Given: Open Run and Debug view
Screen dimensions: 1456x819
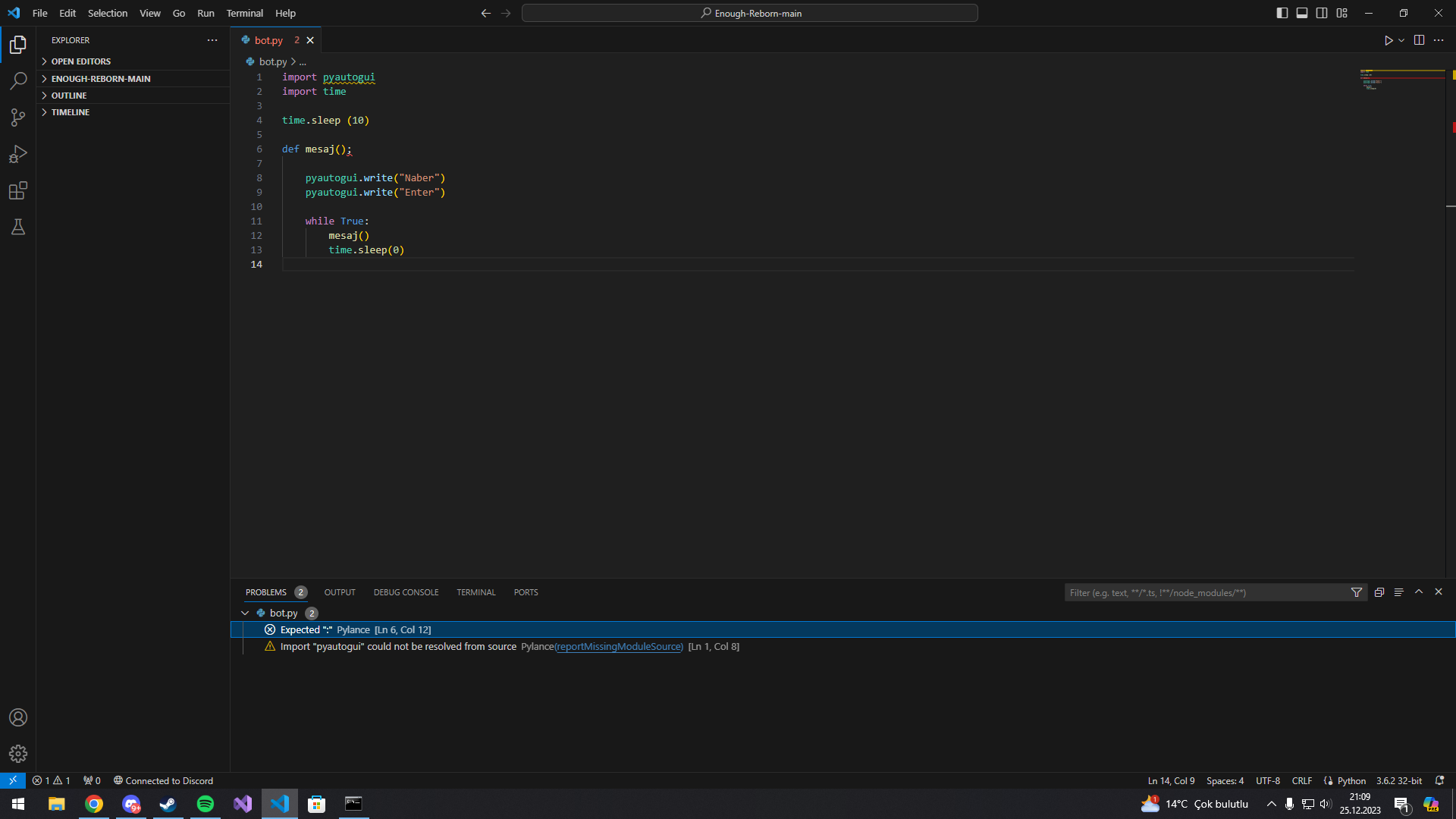Looking at the screenshot, I should (x=18, y=154).
